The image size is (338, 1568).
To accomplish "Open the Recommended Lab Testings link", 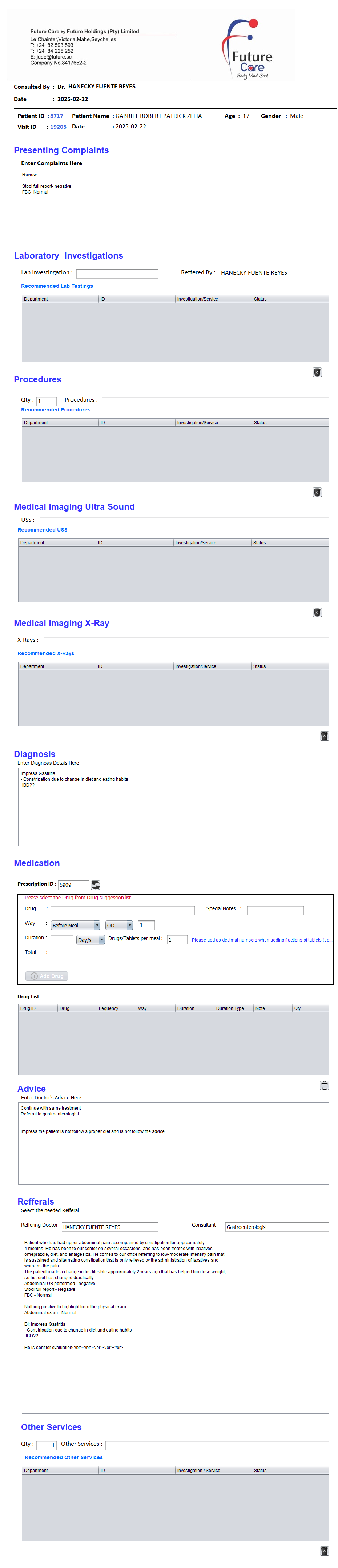I will (x=57, y=286).
